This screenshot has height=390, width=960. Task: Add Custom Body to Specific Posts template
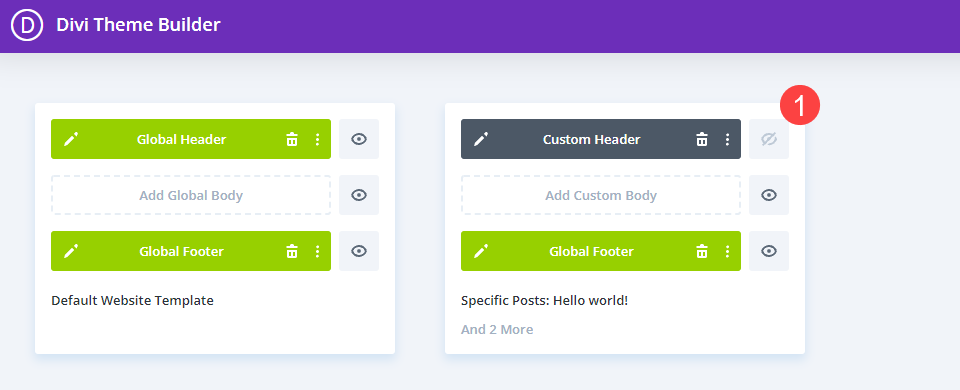(x=601, y=195)
